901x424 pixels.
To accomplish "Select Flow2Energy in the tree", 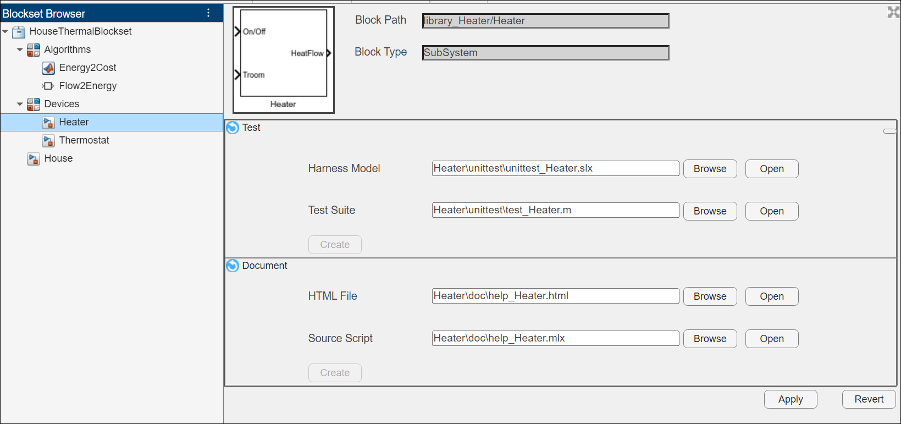I will point(88,86).
